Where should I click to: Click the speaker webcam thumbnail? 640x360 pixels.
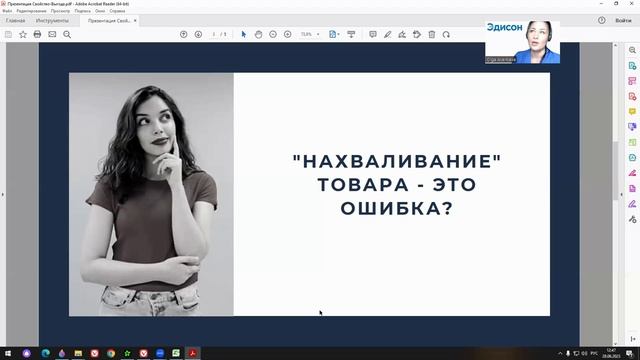pos(522,42)
